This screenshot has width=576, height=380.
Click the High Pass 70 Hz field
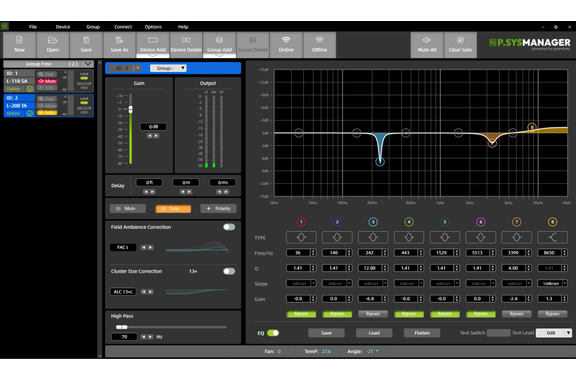pos(124,337)
